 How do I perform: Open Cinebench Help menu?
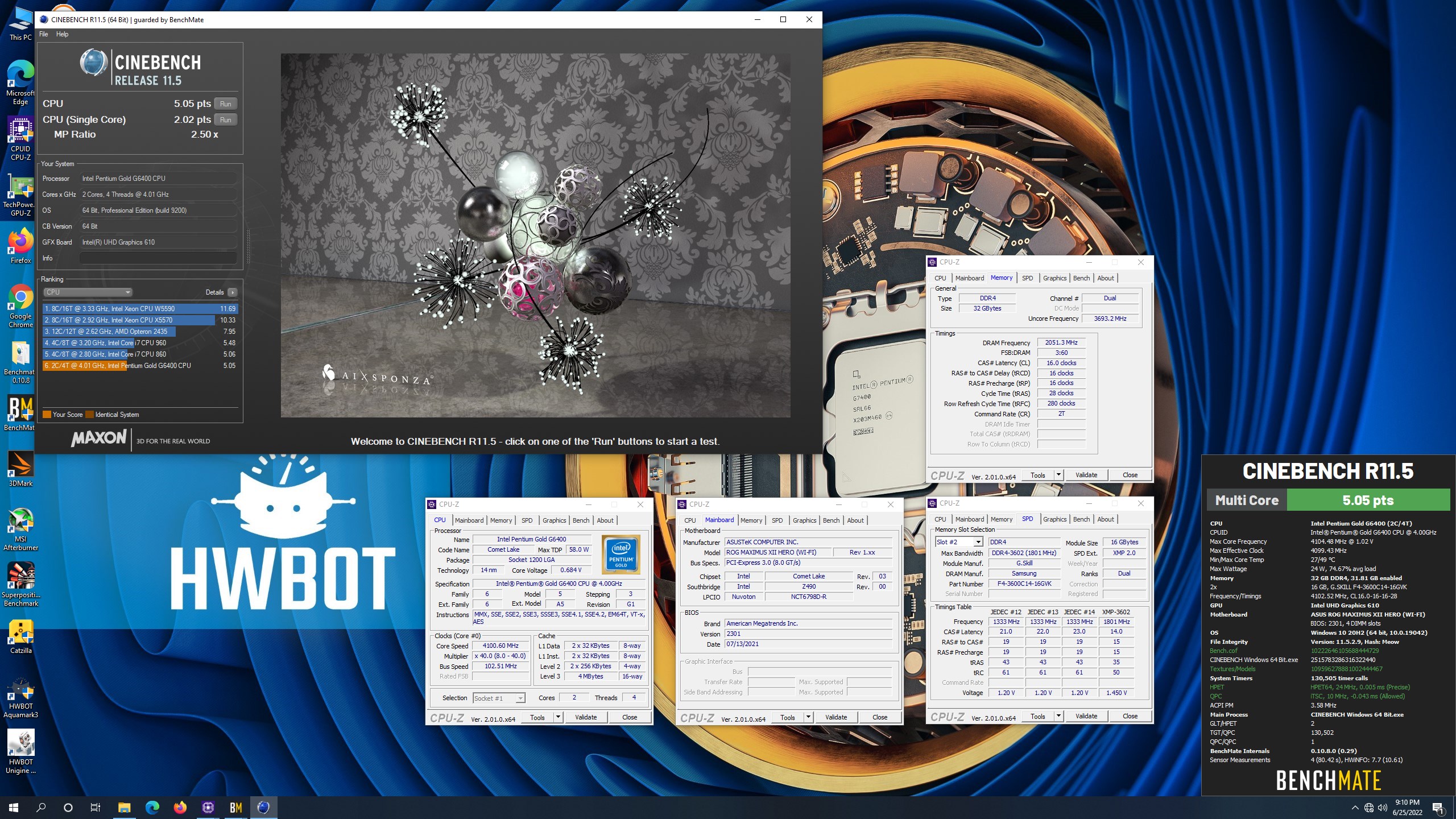point(62,34)
